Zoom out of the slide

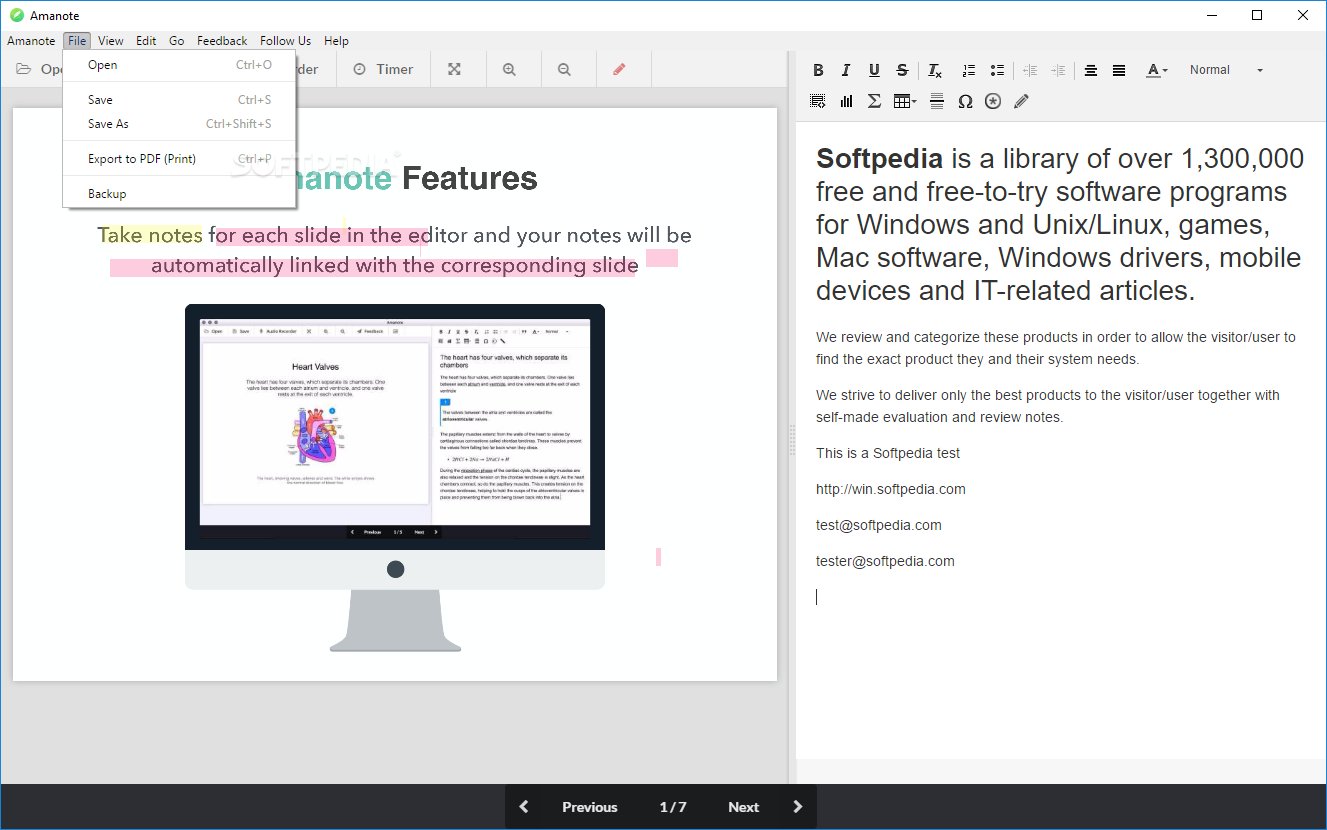[x=564, y=69]
